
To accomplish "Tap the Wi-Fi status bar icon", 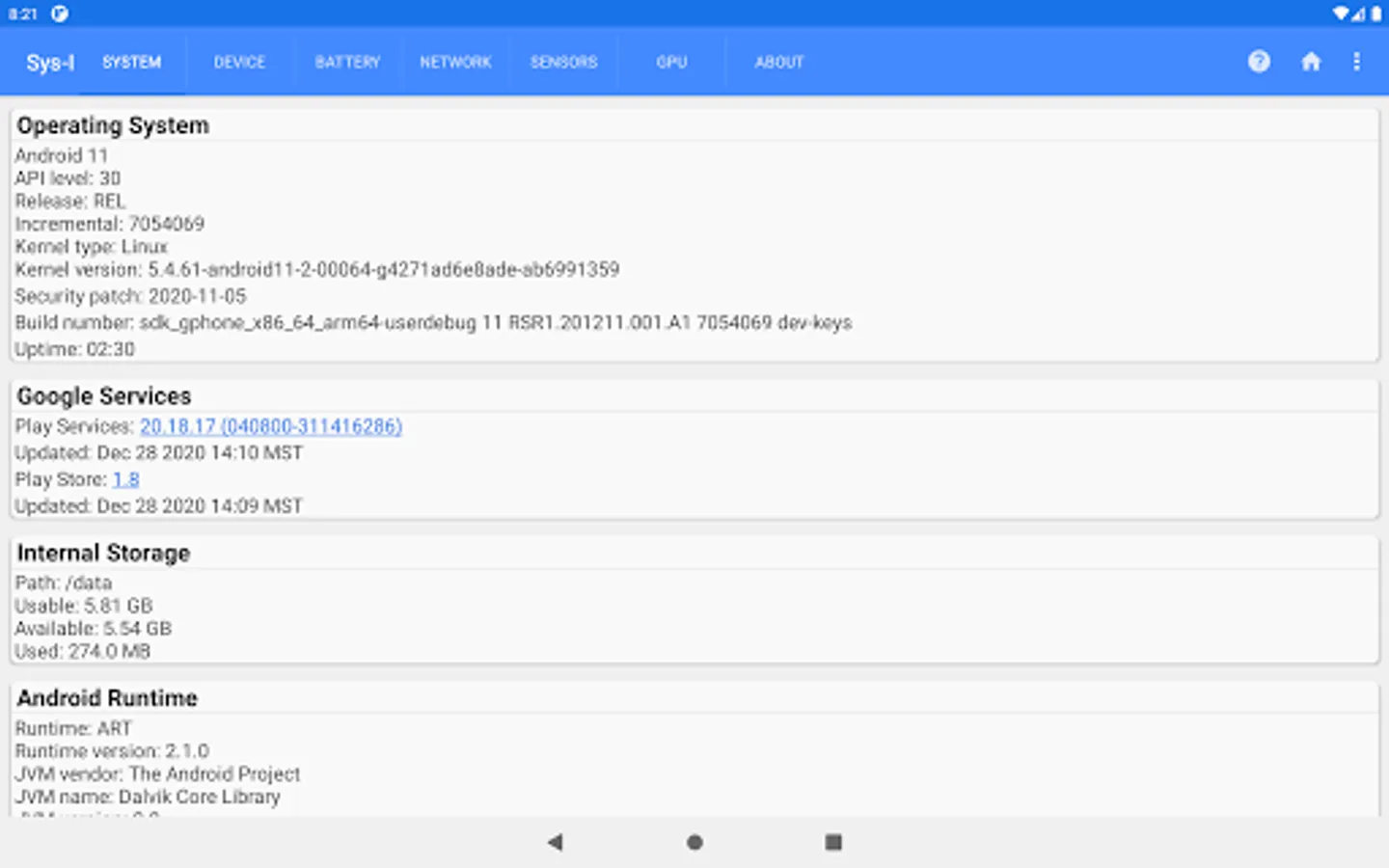I will (x=1342, y=14).
